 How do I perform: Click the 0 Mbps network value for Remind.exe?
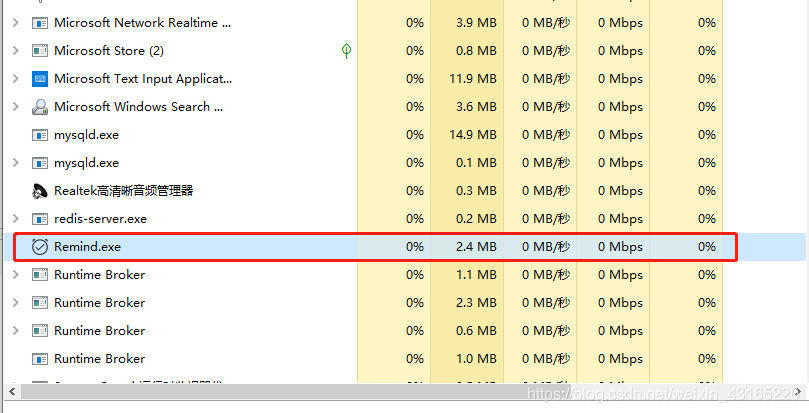tap(620, 247)
